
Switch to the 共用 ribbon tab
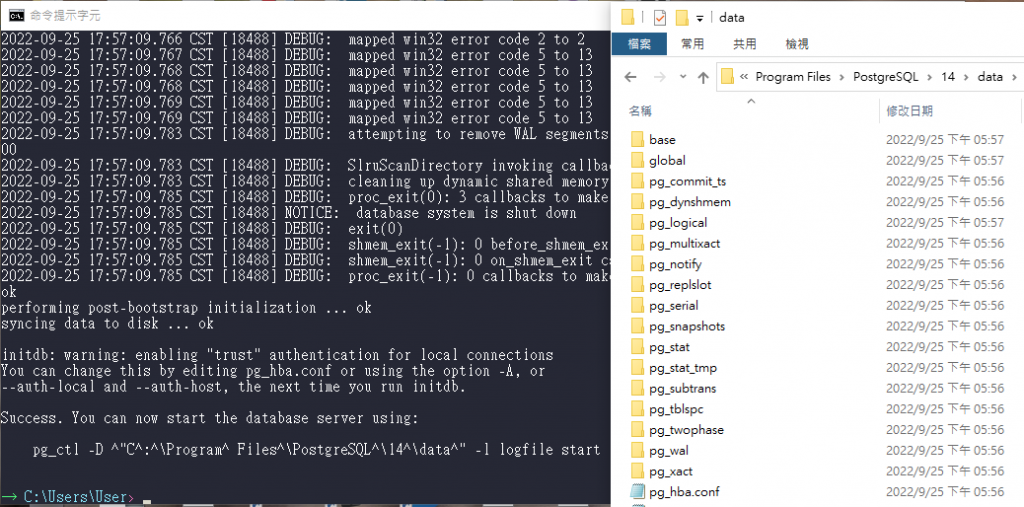[744, 44]
